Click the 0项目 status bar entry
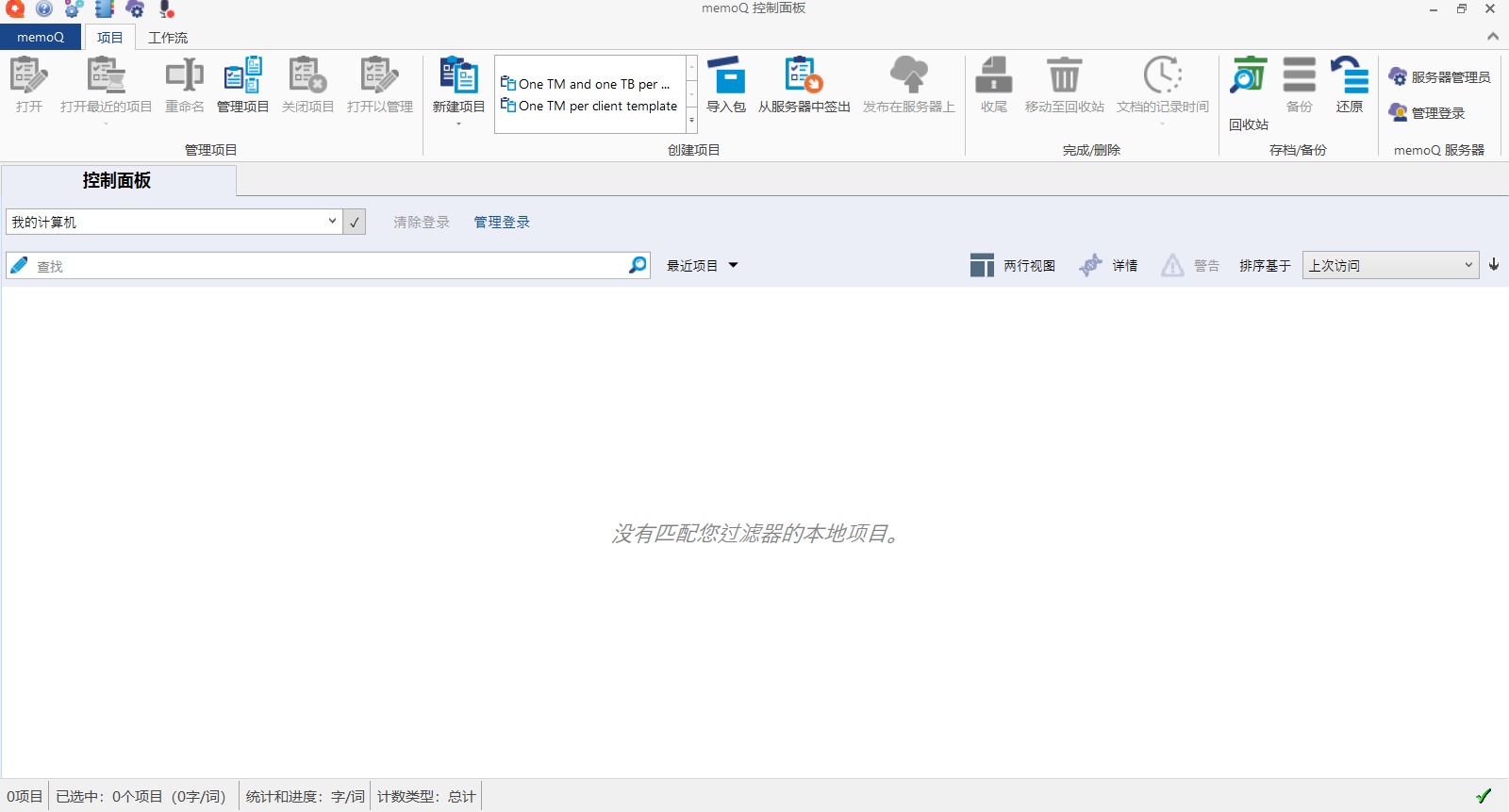The image size is (1509, 812). (25, 797)
